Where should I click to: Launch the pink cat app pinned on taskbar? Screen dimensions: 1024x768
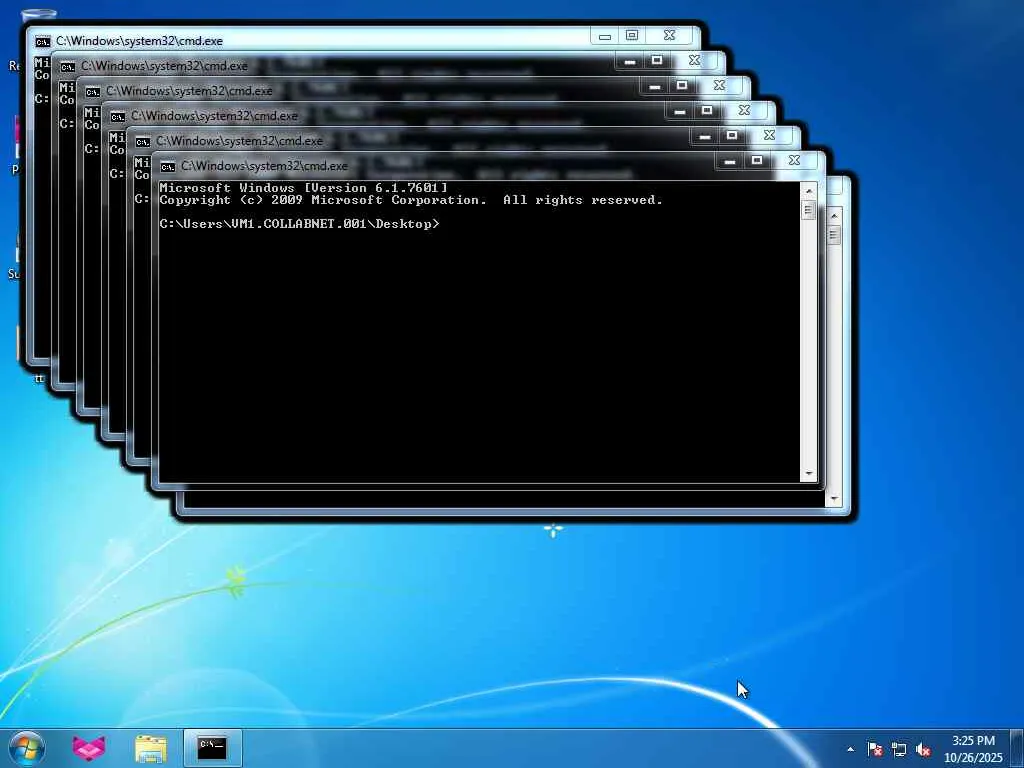(89, 748)
